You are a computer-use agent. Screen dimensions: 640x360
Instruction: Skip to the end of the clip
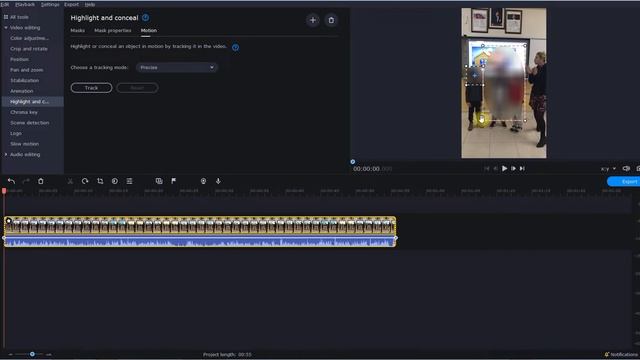click(522, 168)
